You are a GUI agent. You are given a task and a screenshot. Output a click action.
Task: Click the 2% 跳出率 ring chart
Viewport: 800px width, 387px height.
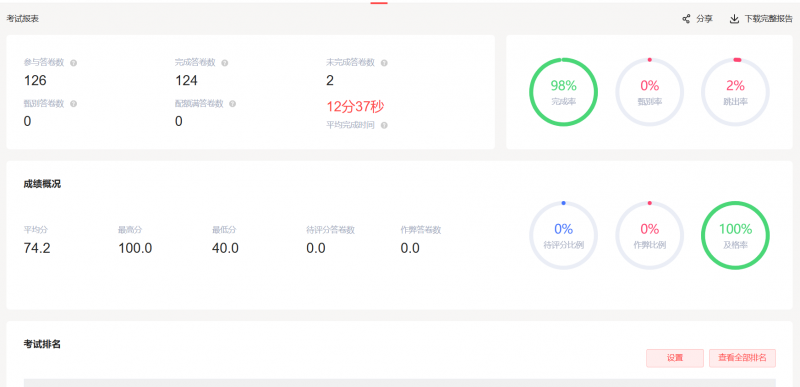tap(735, 92)
